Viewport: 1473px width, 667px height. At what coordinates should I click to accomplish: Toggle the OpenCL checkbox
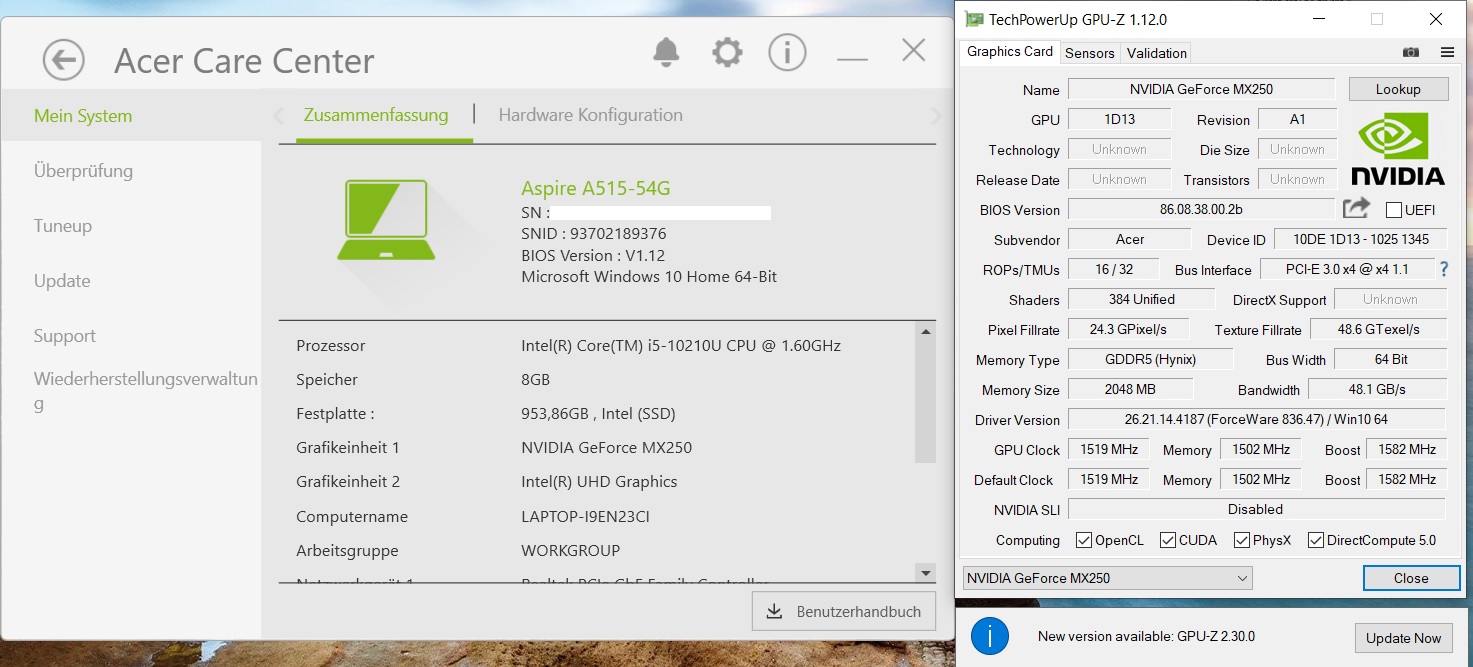(1083, 540)
